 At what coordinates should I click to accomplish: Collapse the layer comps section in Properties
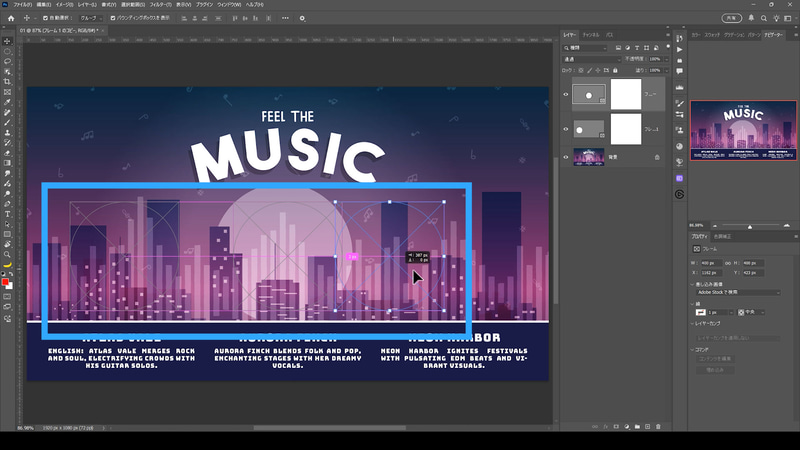pyautogui.click(x=693, y=323)
